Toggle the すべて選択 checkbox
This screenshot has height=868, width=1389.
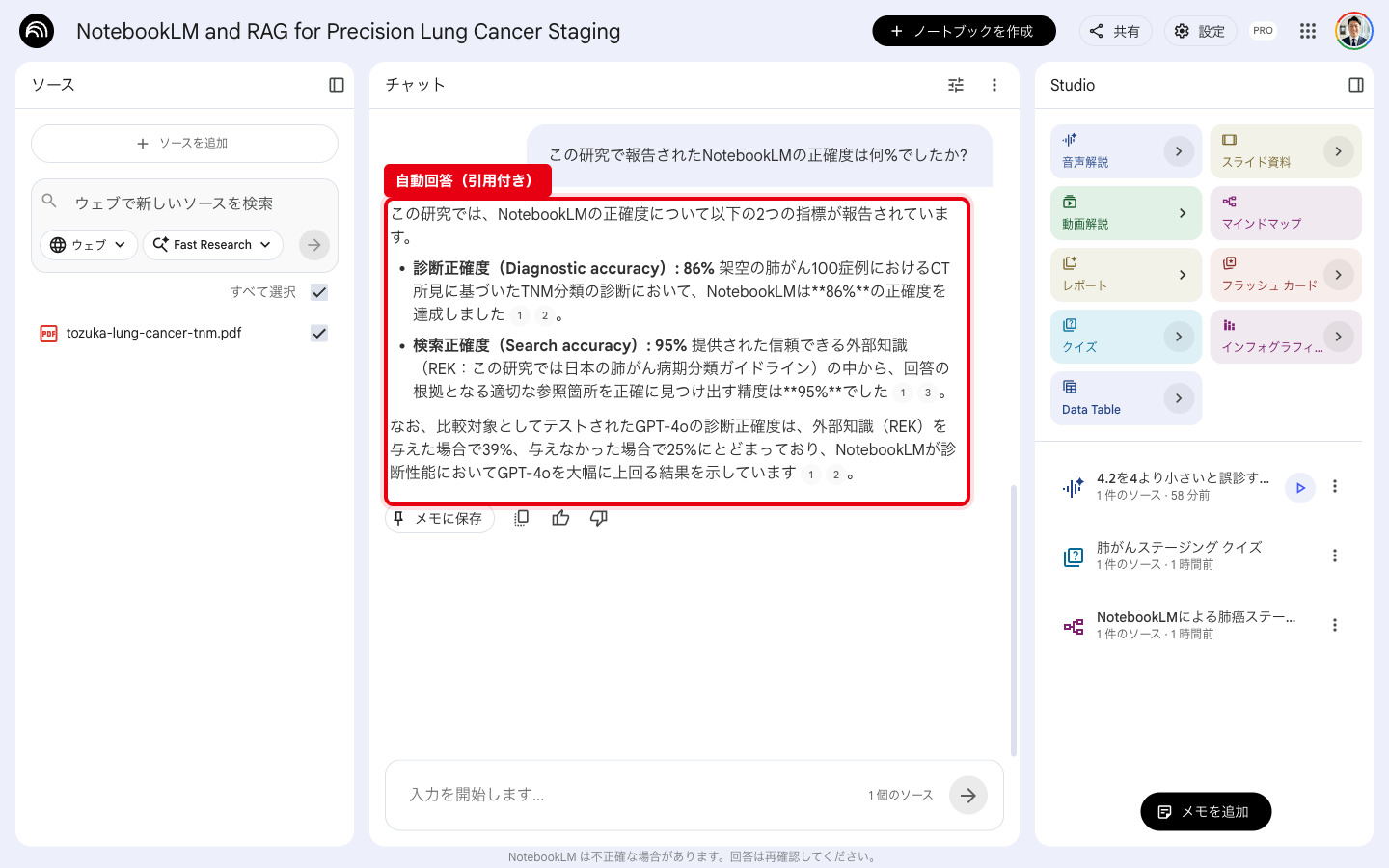point(319,292)
